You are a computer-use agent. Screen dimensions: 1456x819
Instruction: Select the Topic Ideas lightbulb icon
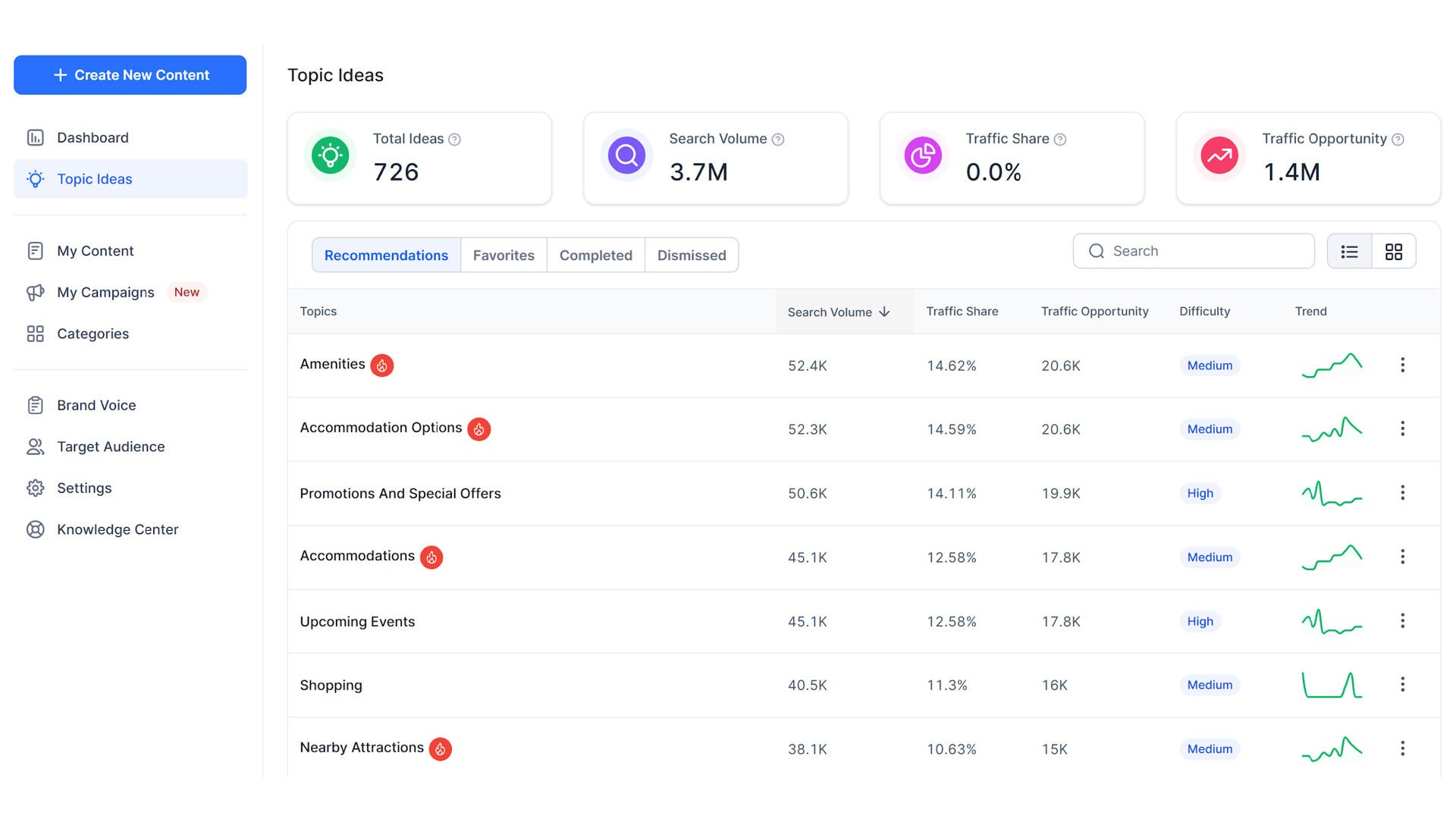(36, 179)
